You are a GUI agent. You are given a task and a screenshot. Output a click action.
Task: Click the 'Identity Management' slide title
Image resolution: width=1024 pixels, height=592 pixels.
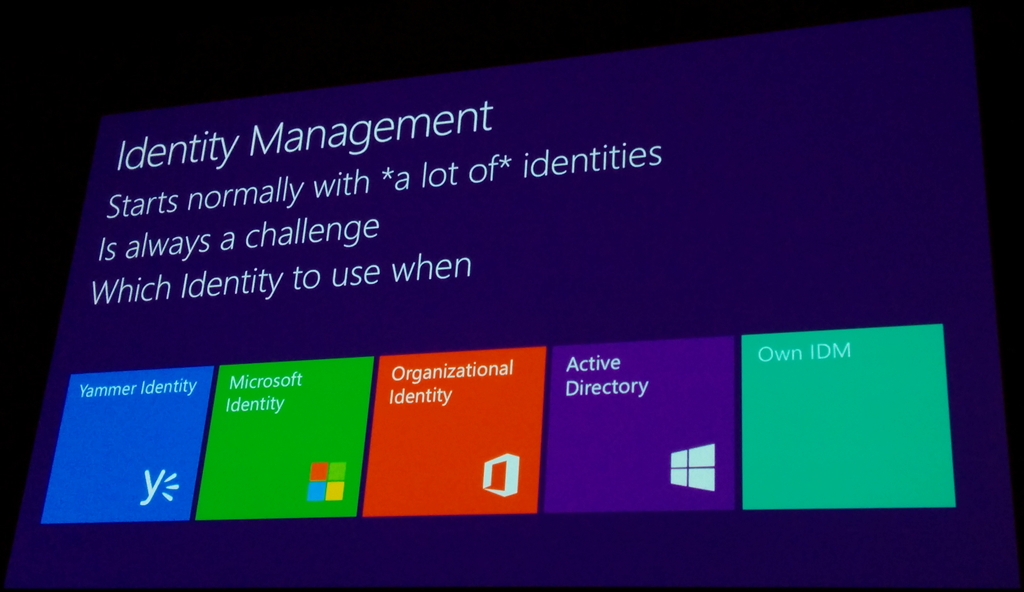pos(304,138)
